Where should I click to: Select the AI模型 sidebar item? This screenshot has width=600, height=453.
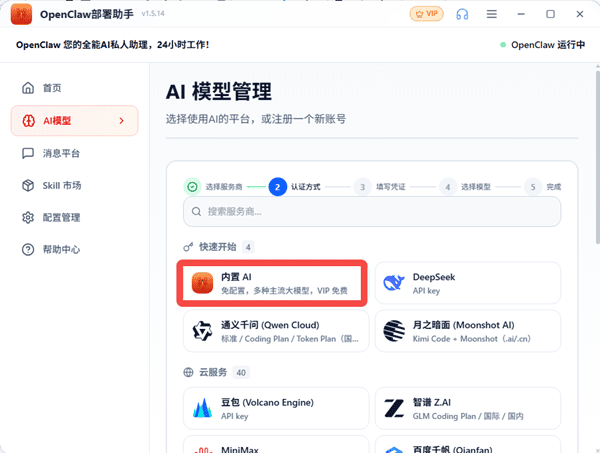[74, 121]
